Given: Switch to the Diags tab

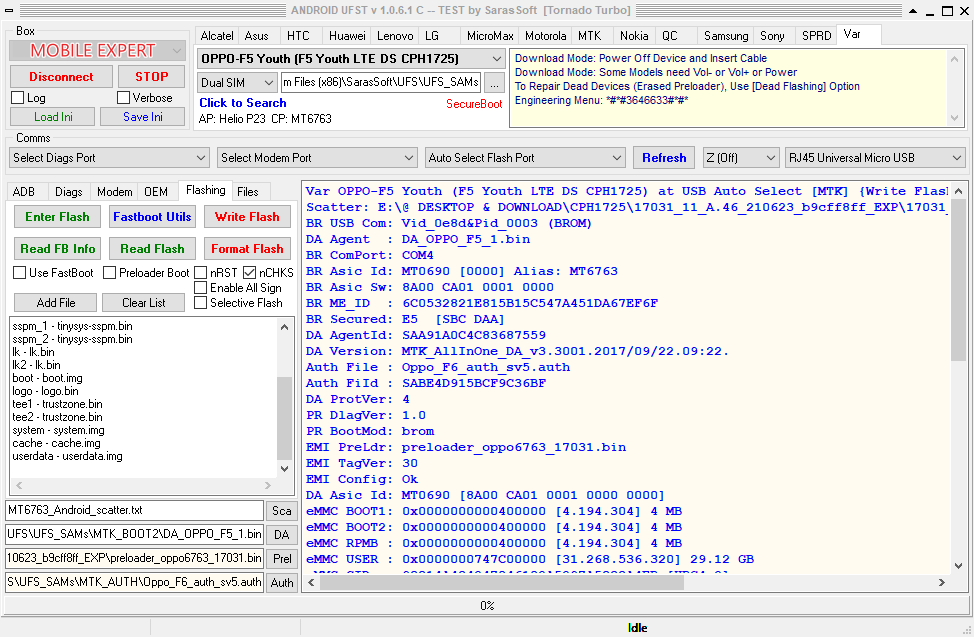Looking at the screenshot, I should coord(68,191).
